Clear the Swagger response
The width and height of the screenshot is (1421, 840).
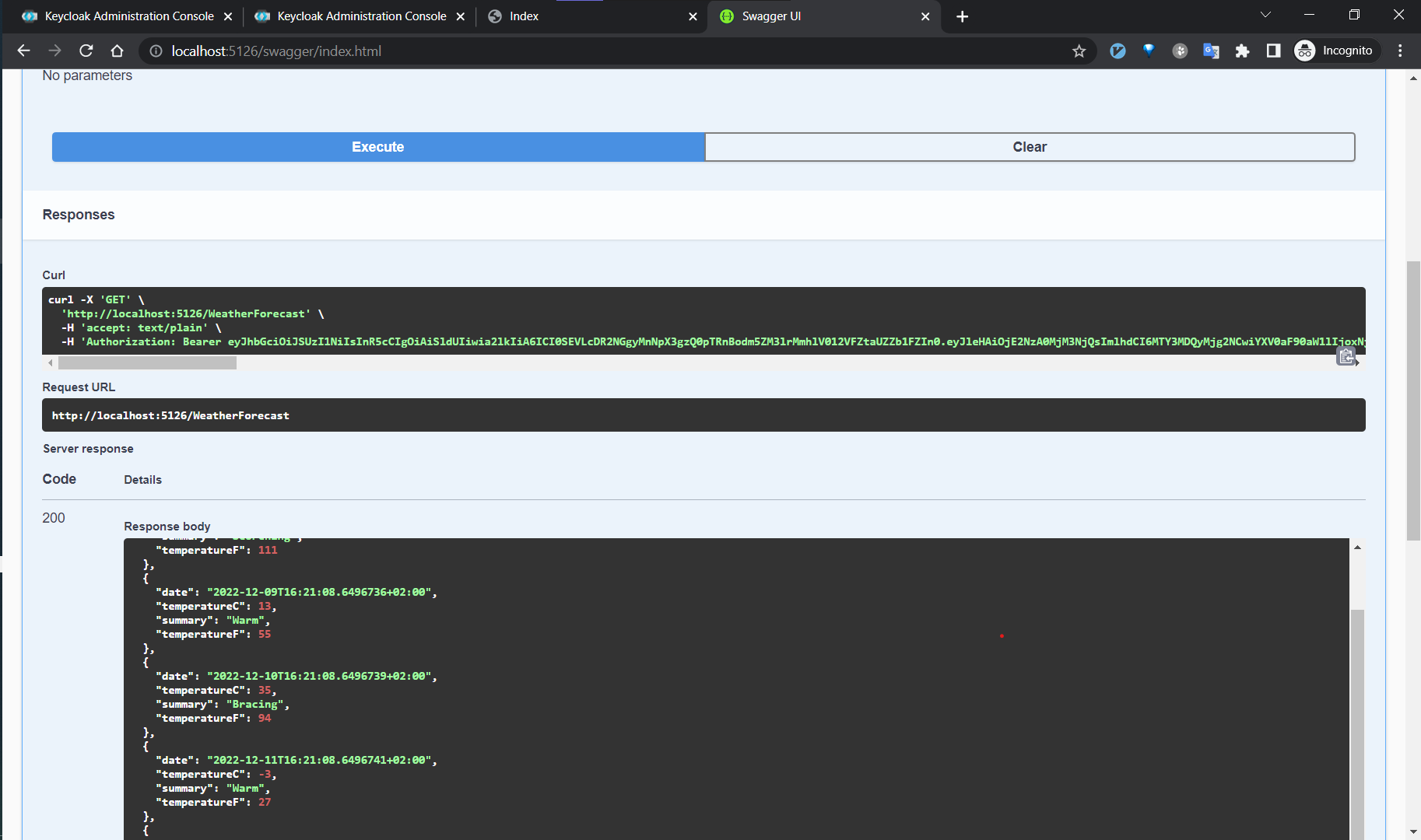[x=1030, y=147]
